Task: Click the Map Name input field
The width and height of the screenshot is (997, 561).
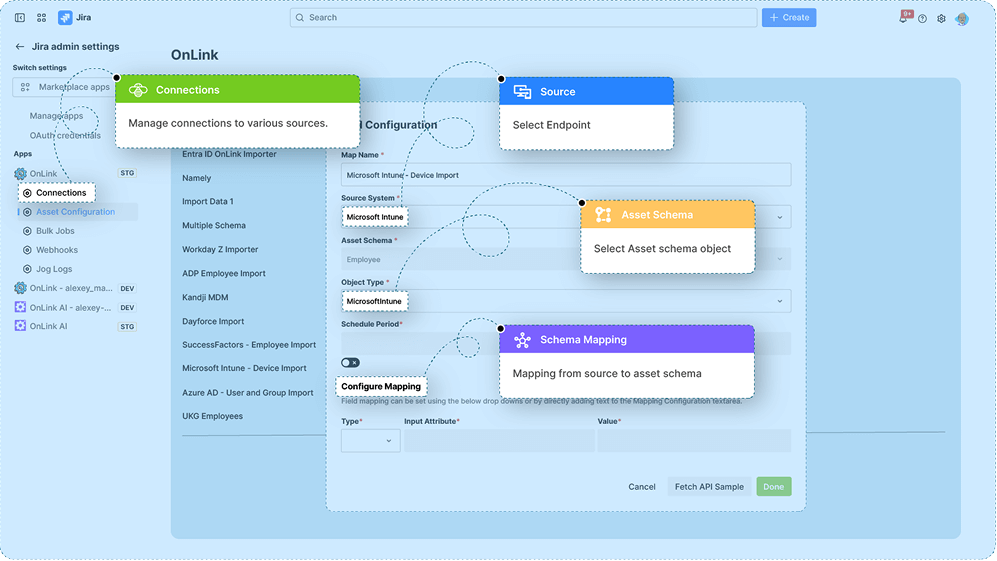Action: [566, 175]
